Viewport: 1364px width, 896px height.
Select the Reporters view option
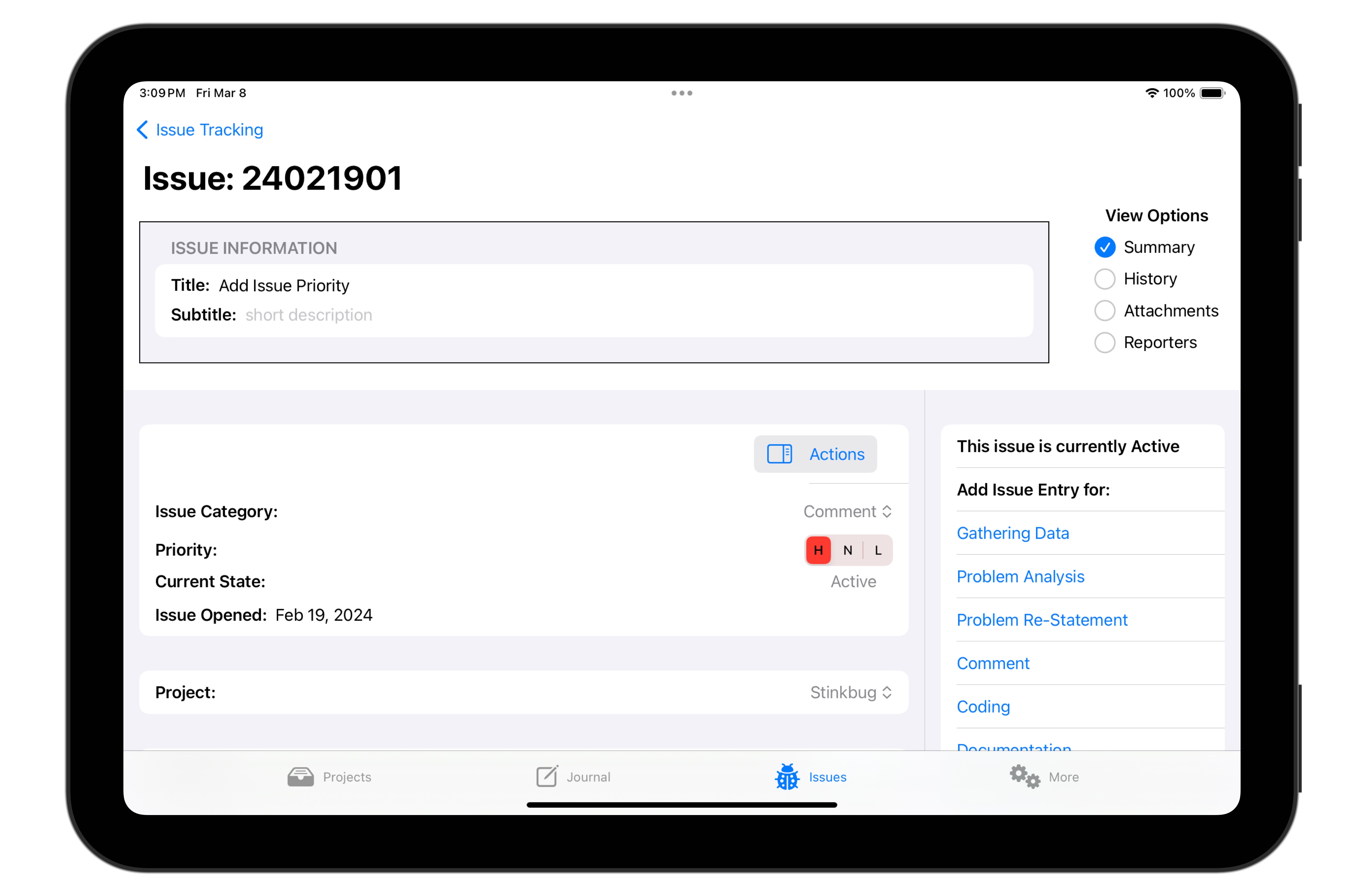coord(1104,343)
